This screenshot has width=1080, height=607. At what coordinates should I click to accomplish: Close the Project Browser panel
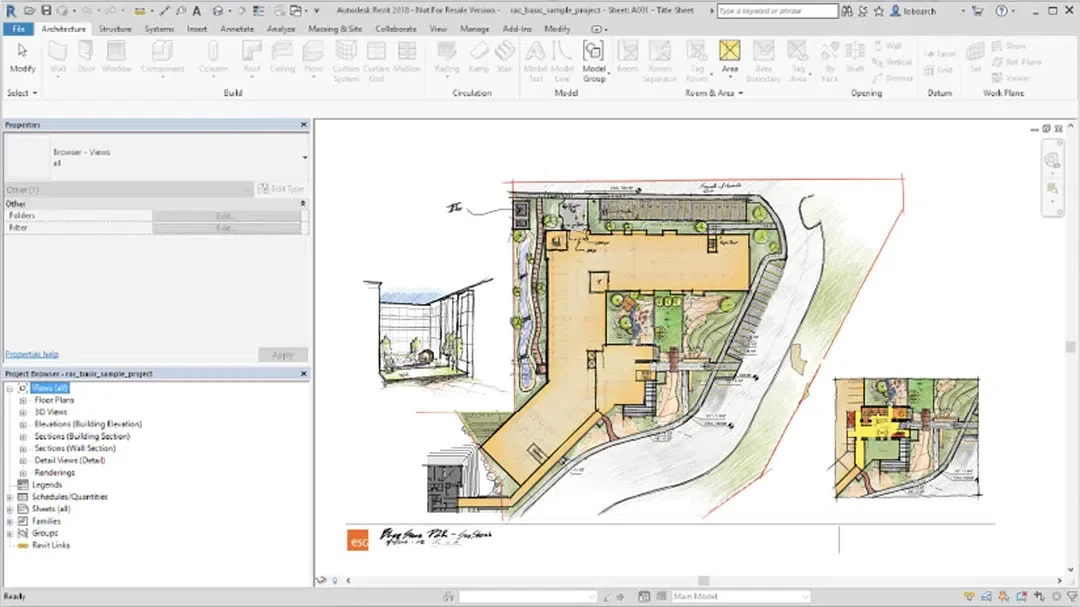(304, 373)
